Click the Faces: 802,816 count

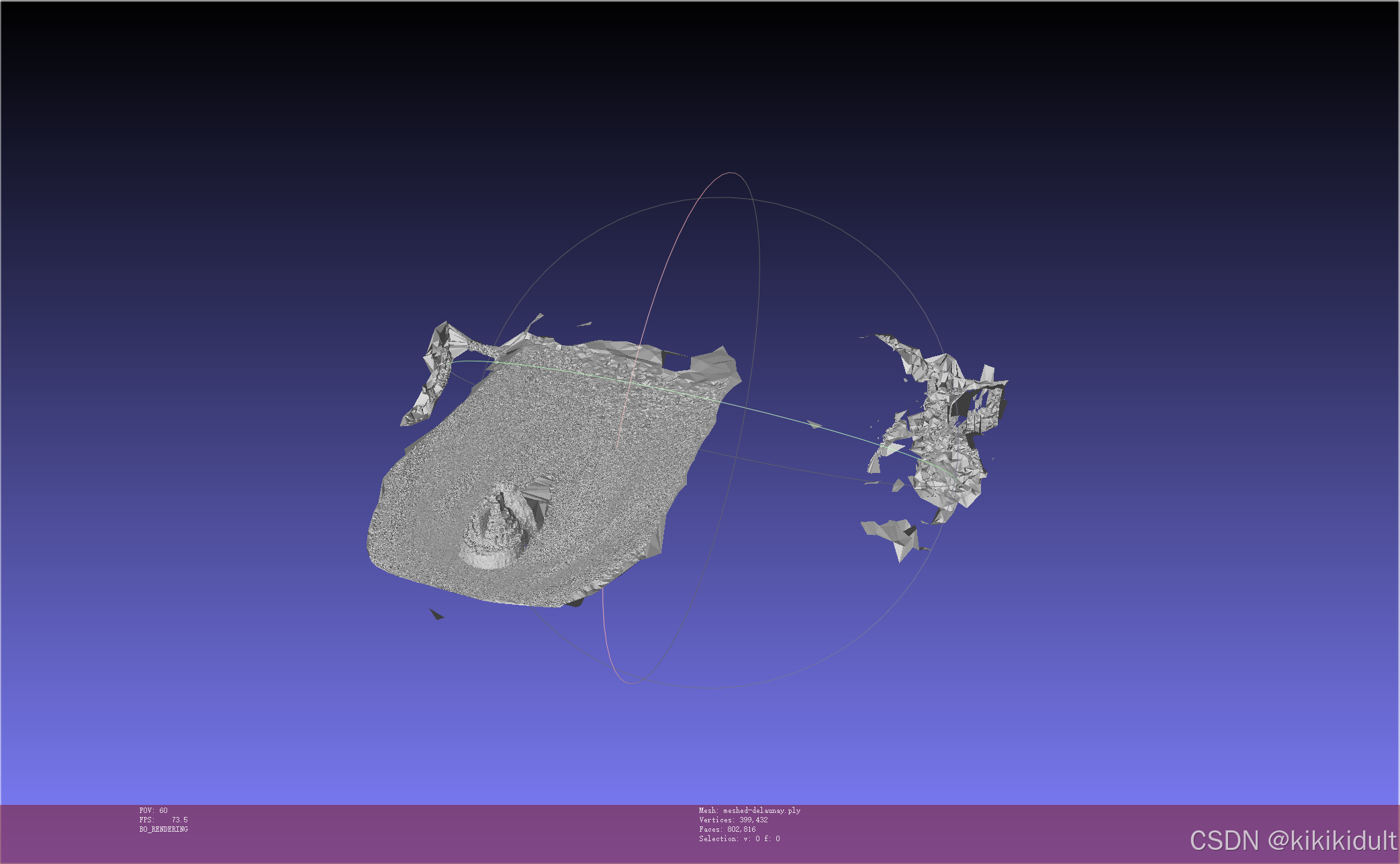(x=727, y=829)
